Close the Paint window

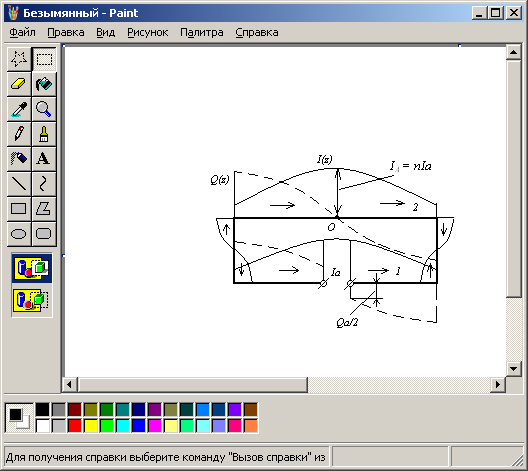click(514, 13)
